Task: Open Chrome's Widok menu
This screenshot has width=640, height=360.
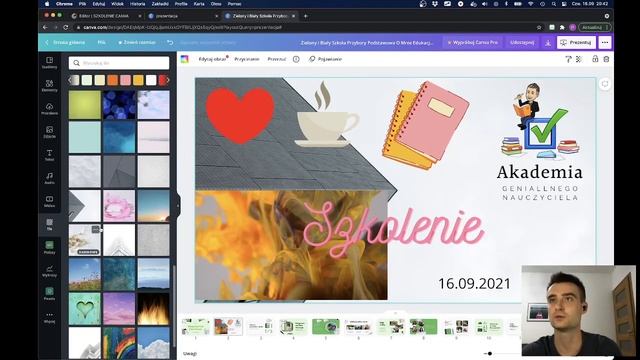Action: coord(117,4)
